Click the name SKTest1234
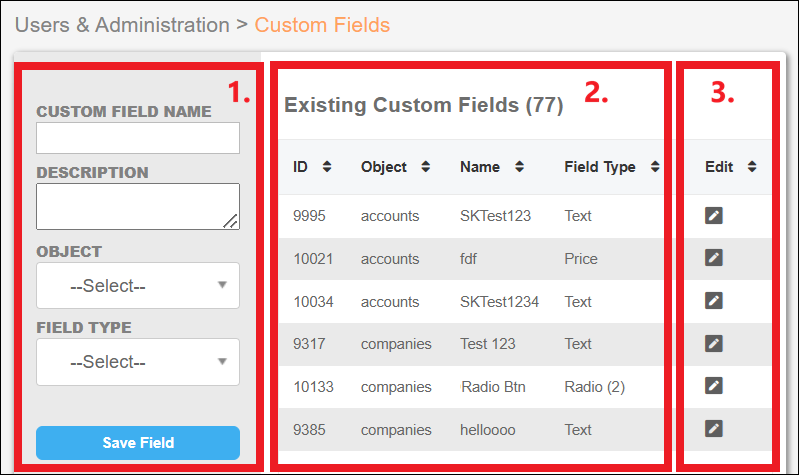This screenshot has width=799, height=475. 499,302
